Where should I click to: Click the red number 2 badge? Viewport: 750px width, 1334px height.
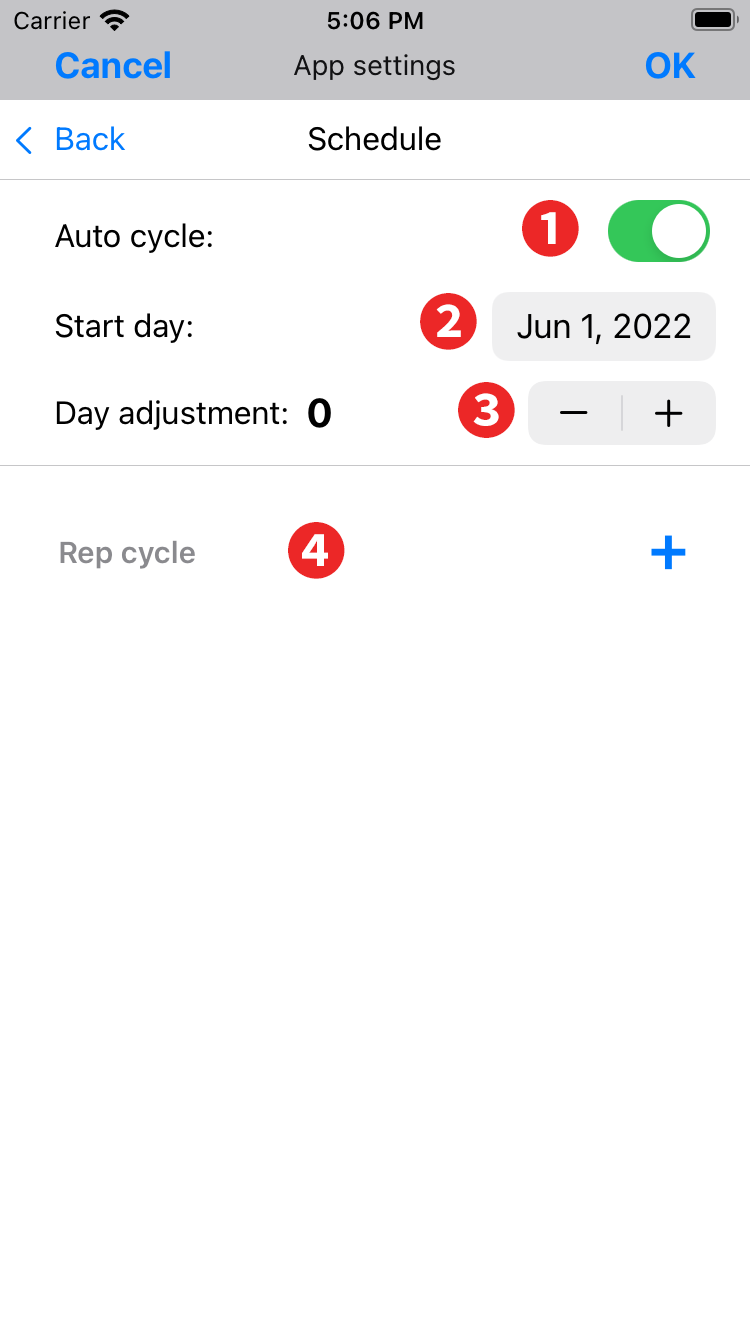coord(448,322)
